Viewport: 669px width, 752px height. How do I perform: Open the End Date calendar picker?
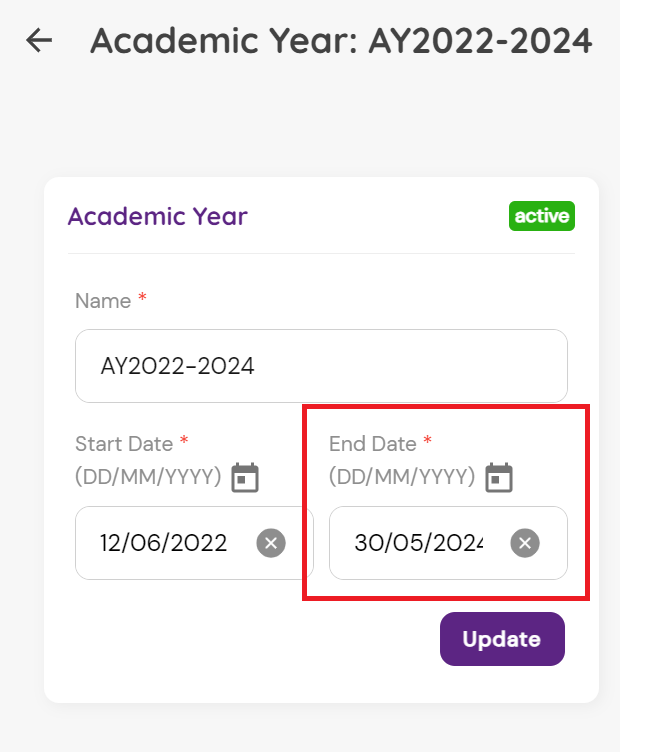[x=499, y=478]
